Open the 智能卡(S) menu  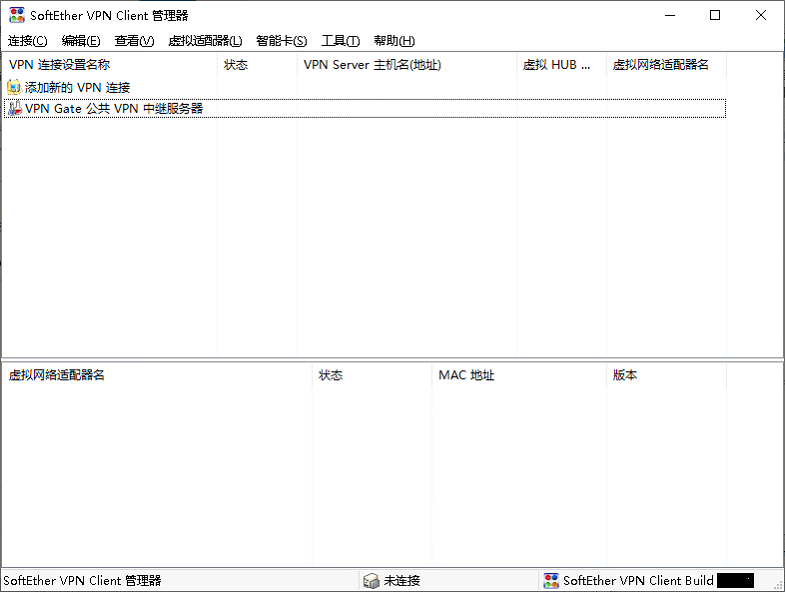281,41
